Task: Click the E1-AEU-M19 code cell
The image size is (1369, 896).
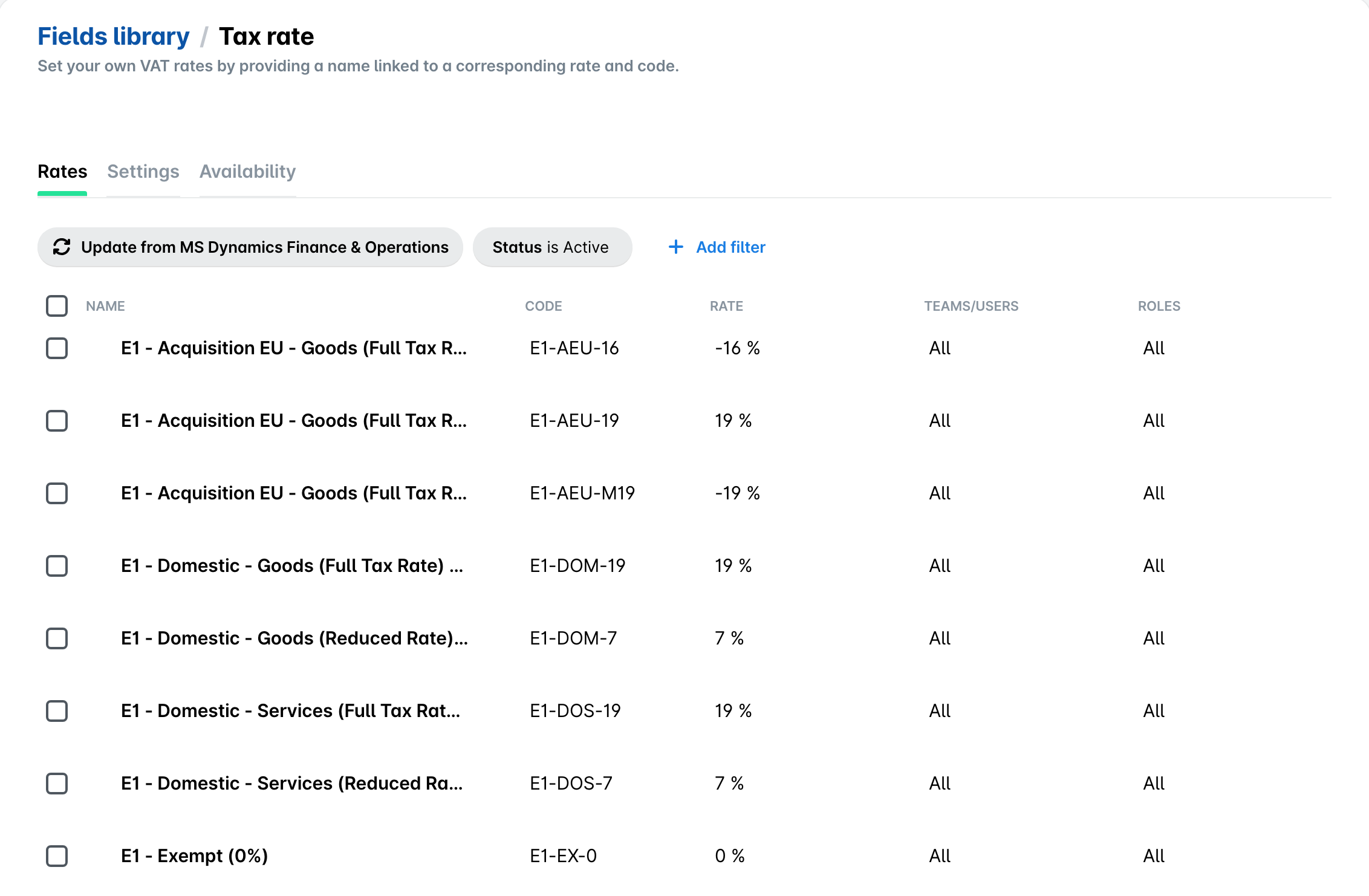Action: [582, 493]
